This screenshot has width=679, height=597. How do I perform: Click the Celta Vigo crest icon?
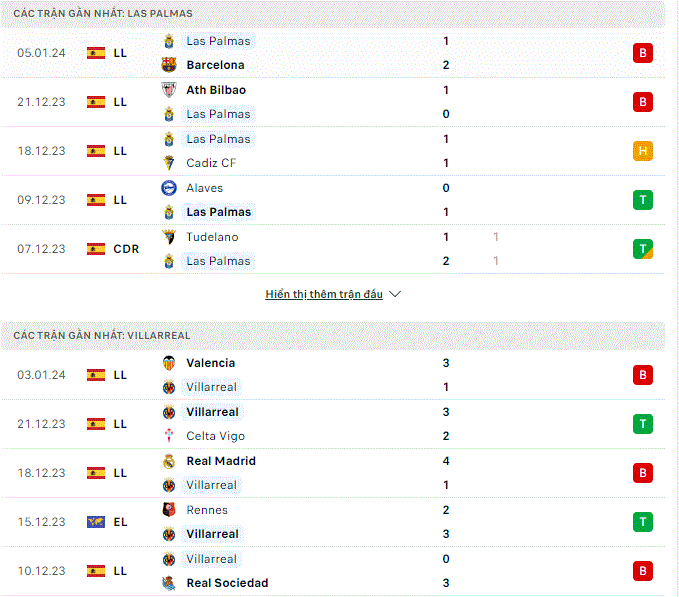[169, 436]
